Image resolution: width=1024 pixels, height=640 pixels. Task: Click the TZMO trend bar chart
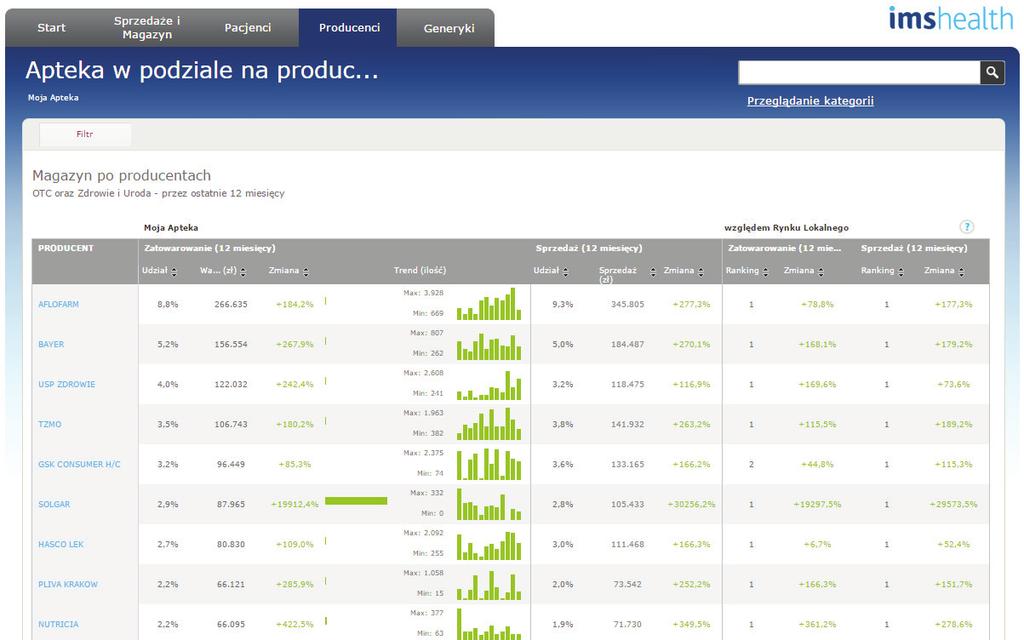point(489,424)
